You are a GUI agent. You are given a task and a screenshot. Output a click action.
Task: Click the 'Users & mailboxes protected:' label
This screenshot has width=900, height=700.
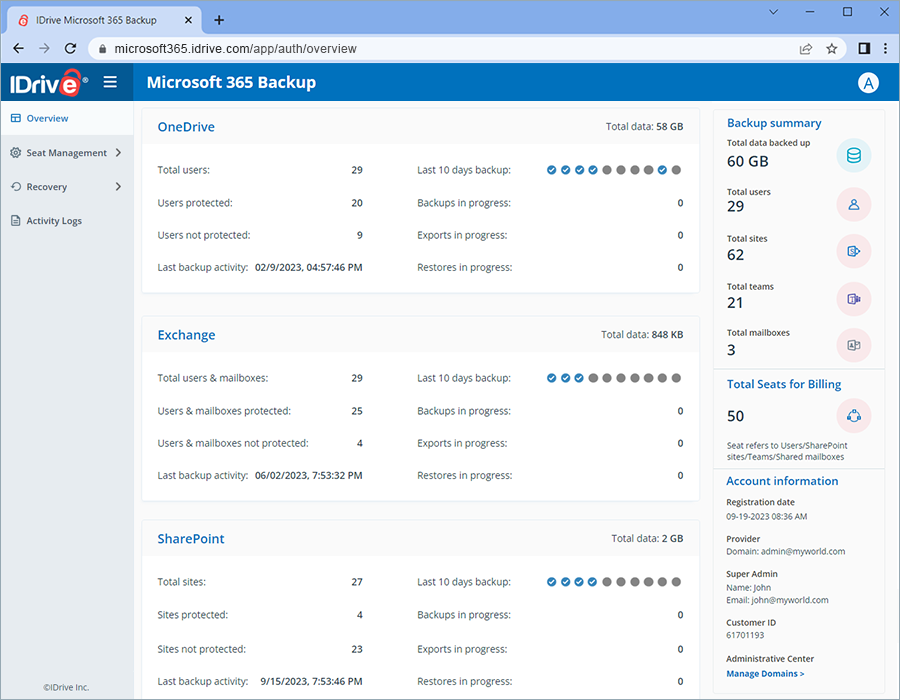224,411
